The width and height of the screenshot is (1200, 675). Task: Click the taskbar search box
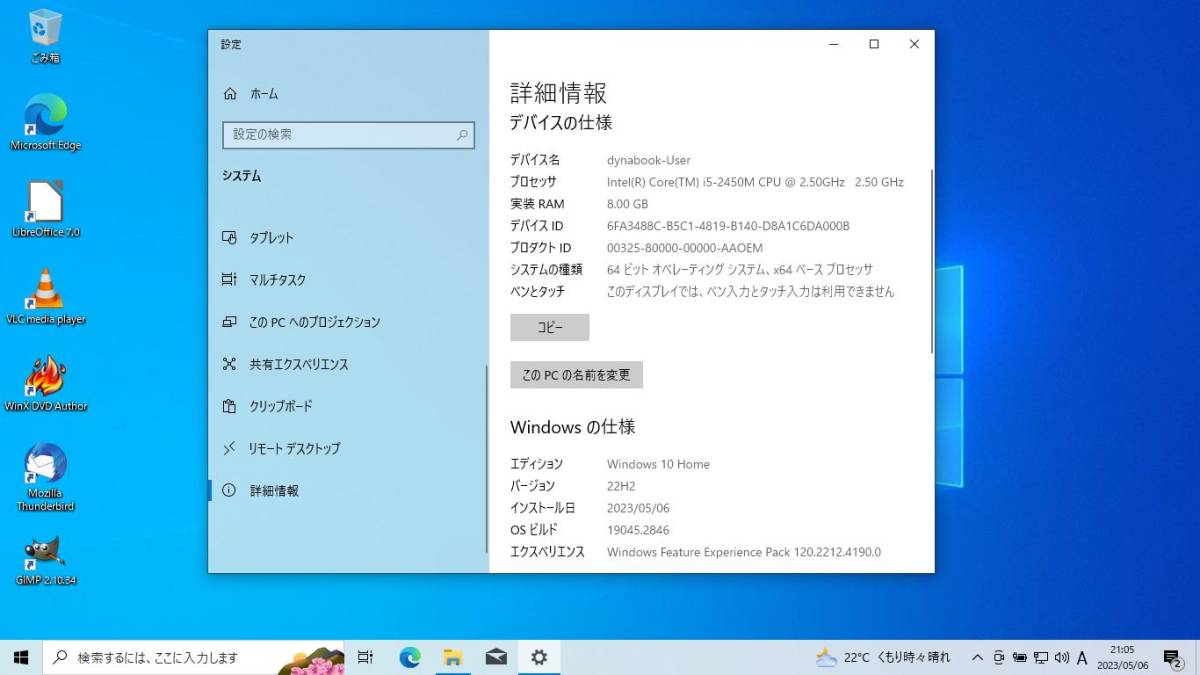pos(193,657)
